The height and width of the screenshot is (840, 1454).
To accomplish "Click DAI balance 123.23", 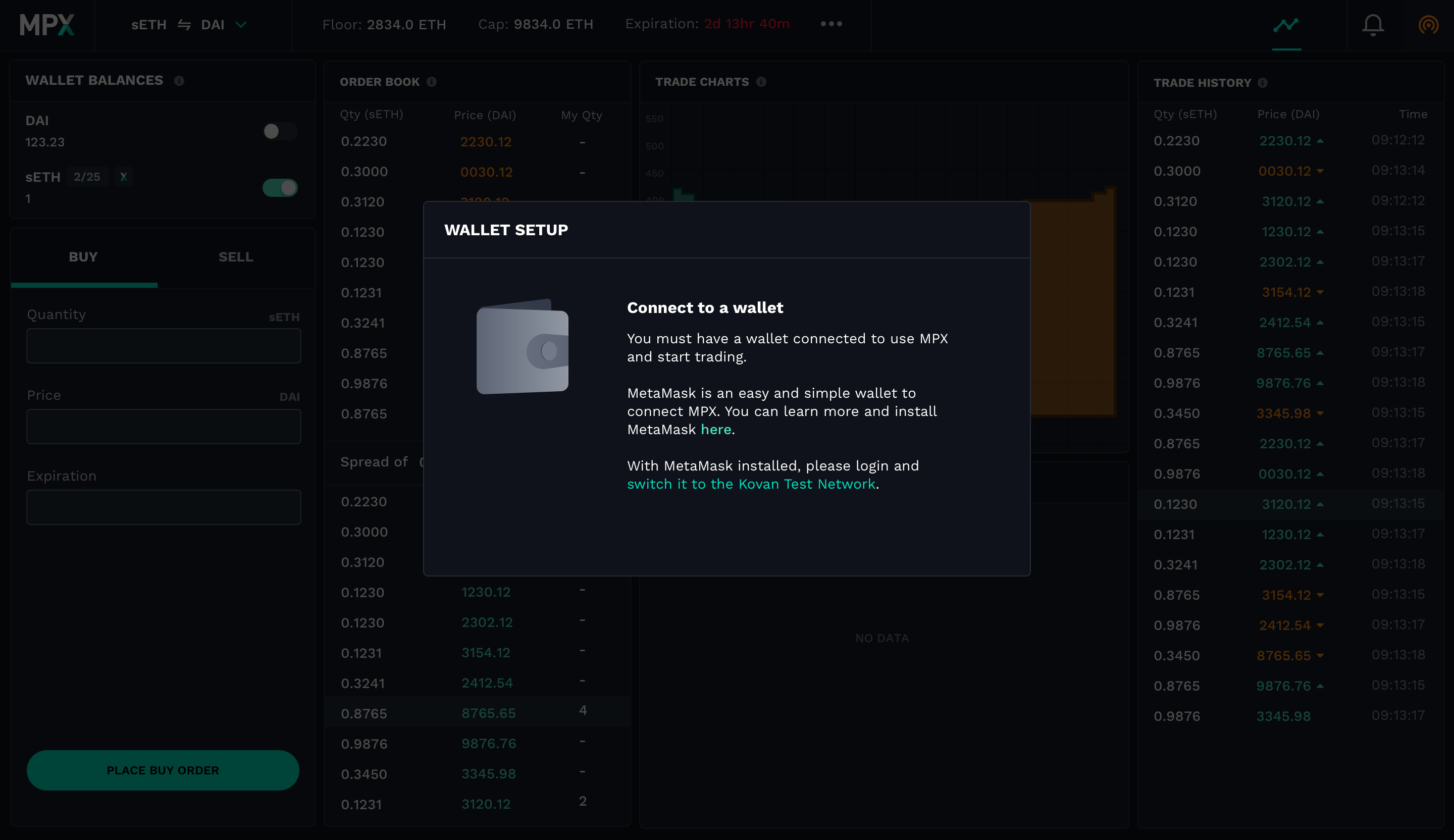I will 45,142.
